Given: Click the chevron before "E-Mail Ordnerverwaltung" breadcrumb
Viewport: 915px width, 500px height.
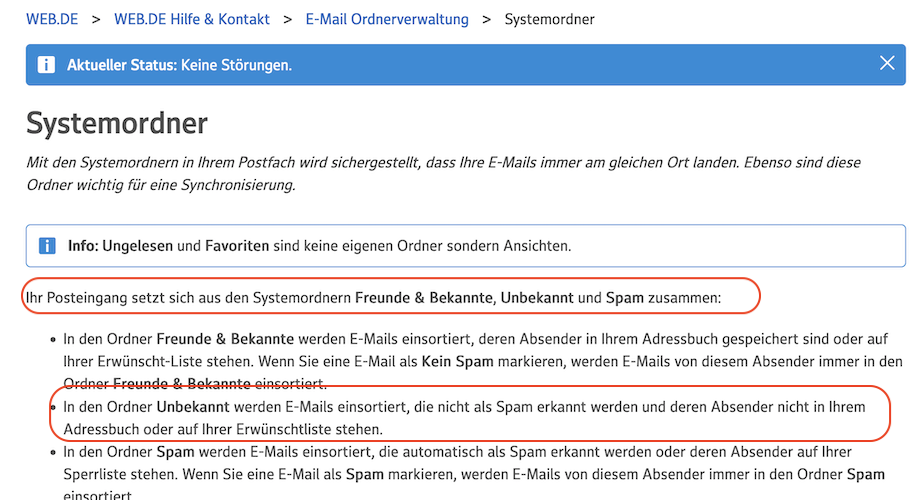Looking at the screenshot, I should tap(286, 19).
